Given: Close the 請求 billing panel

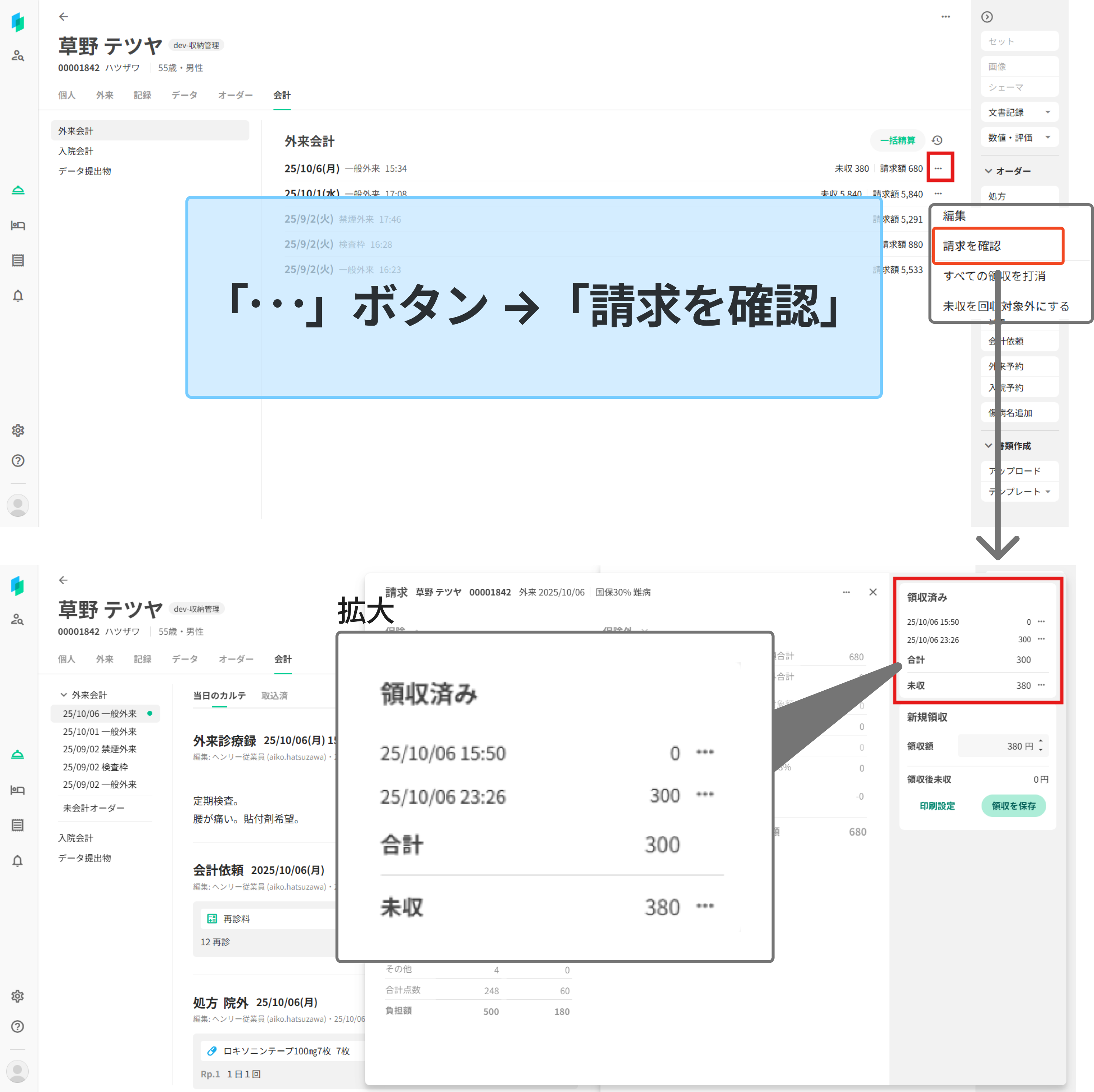Looking at the screenshot, I should click(x=873, y=592).
